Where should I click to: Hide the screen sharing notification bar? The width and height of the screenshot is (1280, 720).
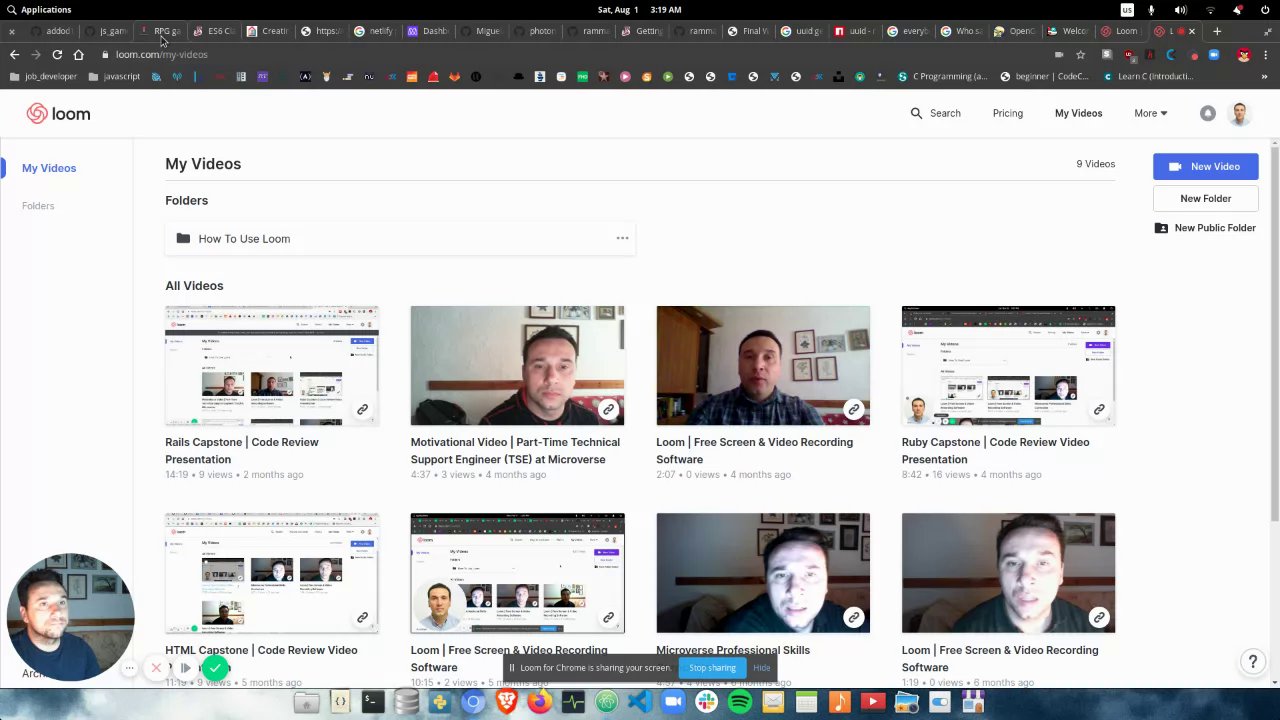tap(762, 668)
